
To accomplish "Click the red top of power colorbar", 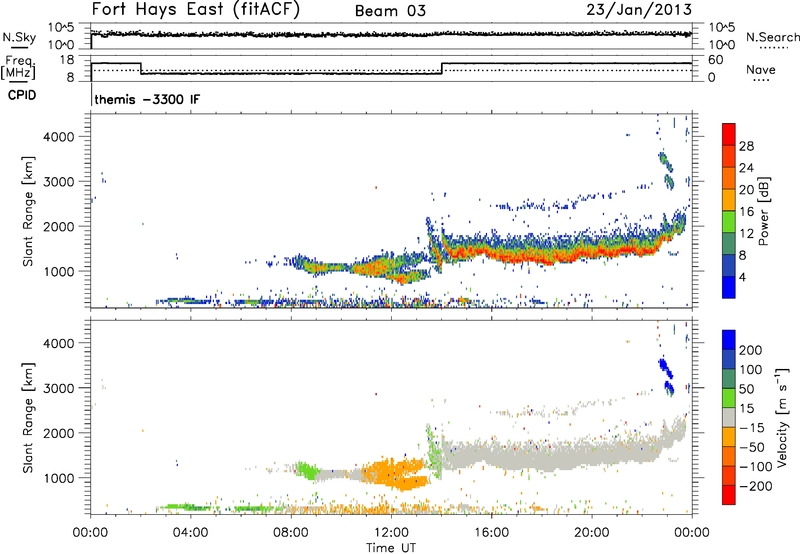I will click(x=729, y=133).
